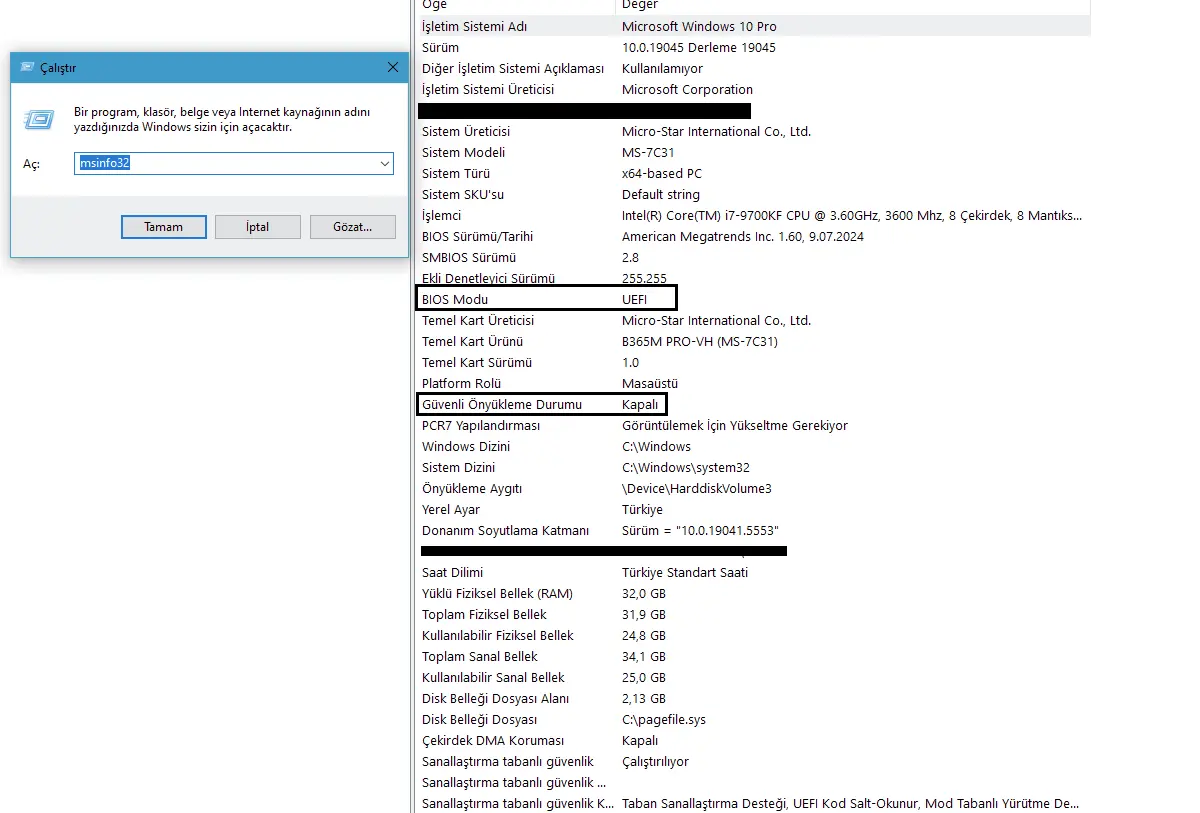Click the C:\pagefile.sys value
The height and width of the screenshot is (813, 1200).
665,719
